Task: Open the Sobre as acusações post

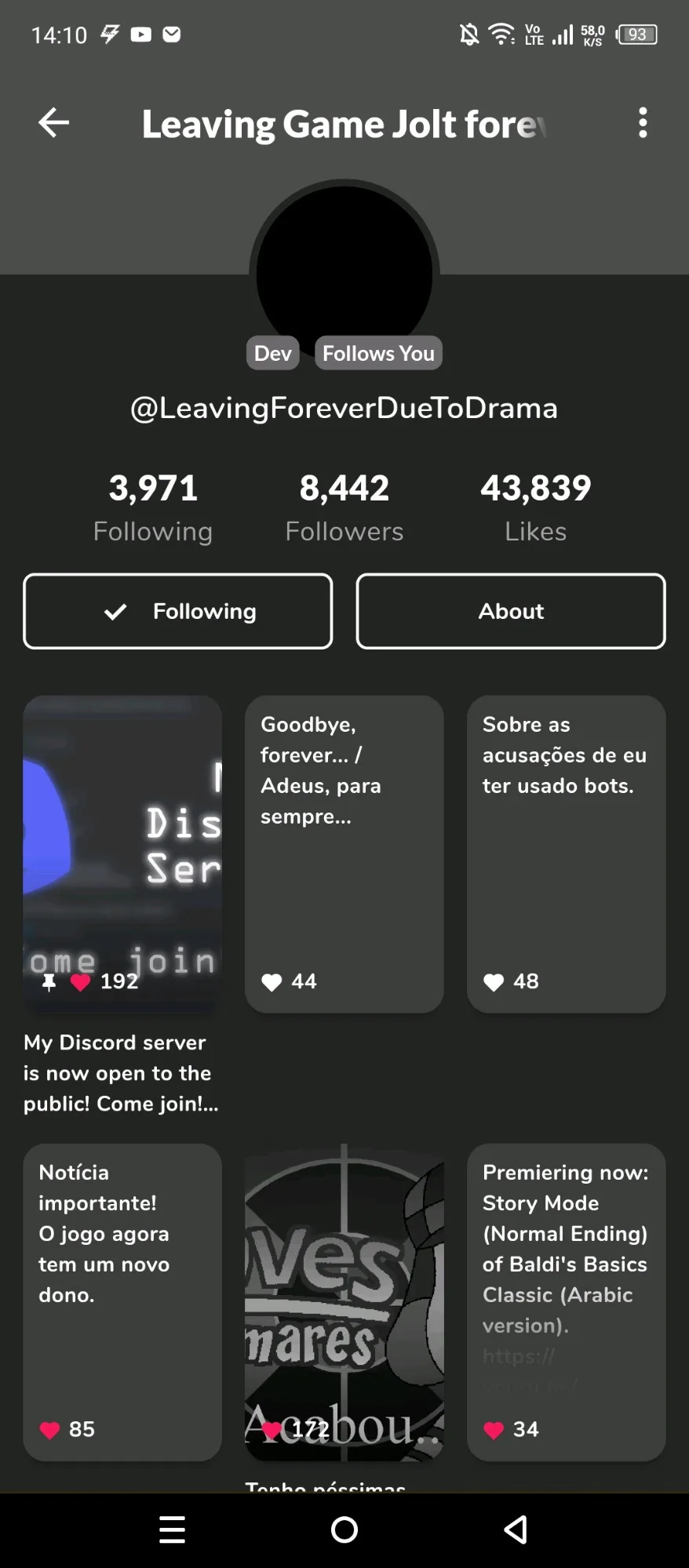Action: click(566, 853)
